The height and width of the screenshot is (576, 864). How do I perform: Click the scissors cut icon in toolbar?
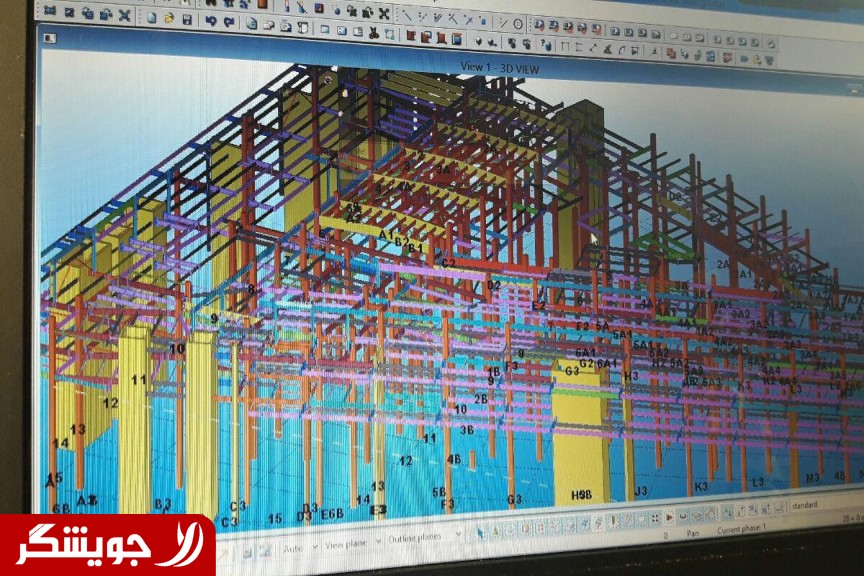pyautogui.click(x=373, y=33)
